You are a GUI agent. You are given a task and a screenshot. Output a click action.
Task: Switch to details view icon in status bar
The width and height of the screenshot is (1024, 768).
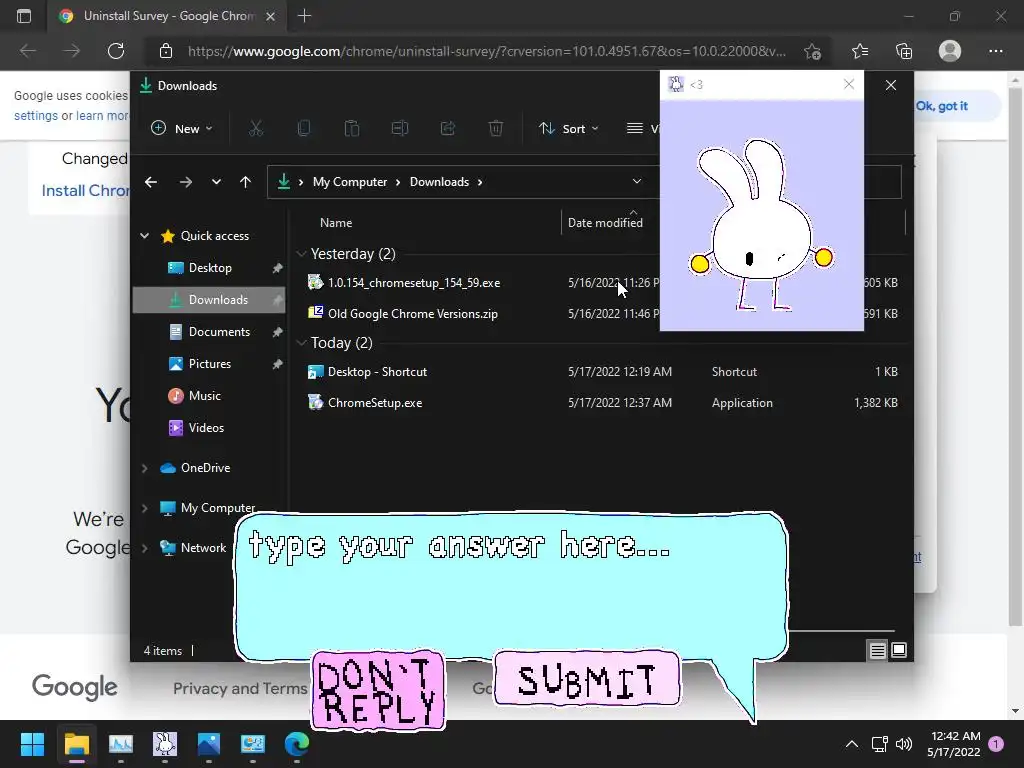(877, 650)
